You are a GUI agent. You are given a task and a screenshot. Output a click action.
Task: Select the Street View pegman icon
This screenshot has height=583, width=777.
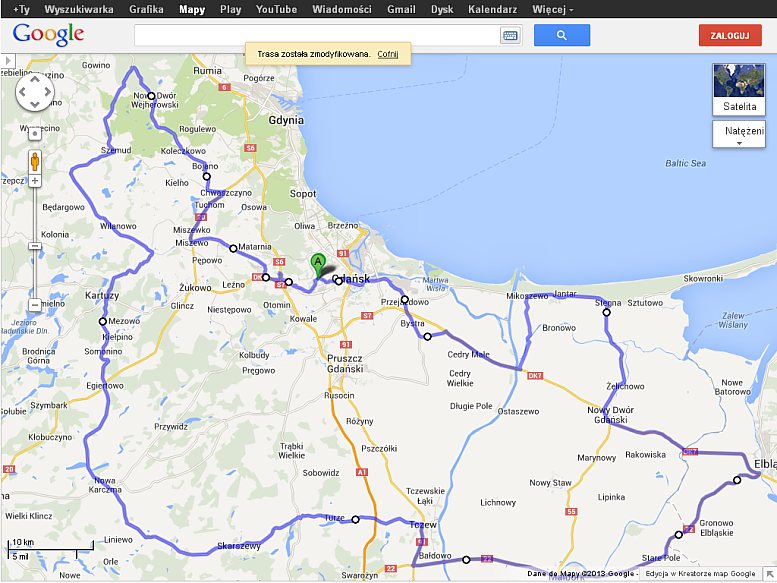click(35, 161)
